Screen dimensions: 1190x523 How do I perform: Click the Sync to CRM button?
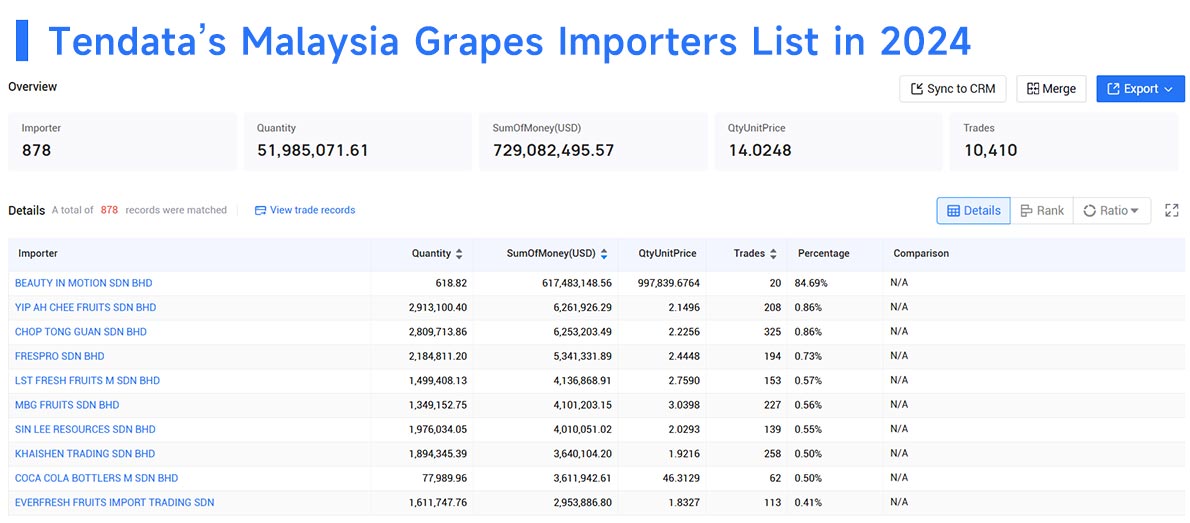952,89
